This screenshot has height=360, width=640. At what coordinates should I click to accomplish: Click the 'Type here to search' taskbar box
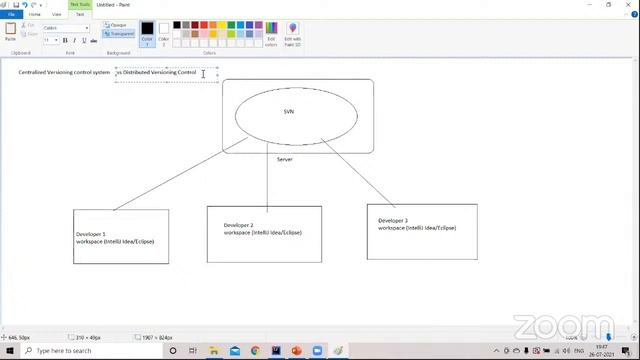[x=91, y=351]
